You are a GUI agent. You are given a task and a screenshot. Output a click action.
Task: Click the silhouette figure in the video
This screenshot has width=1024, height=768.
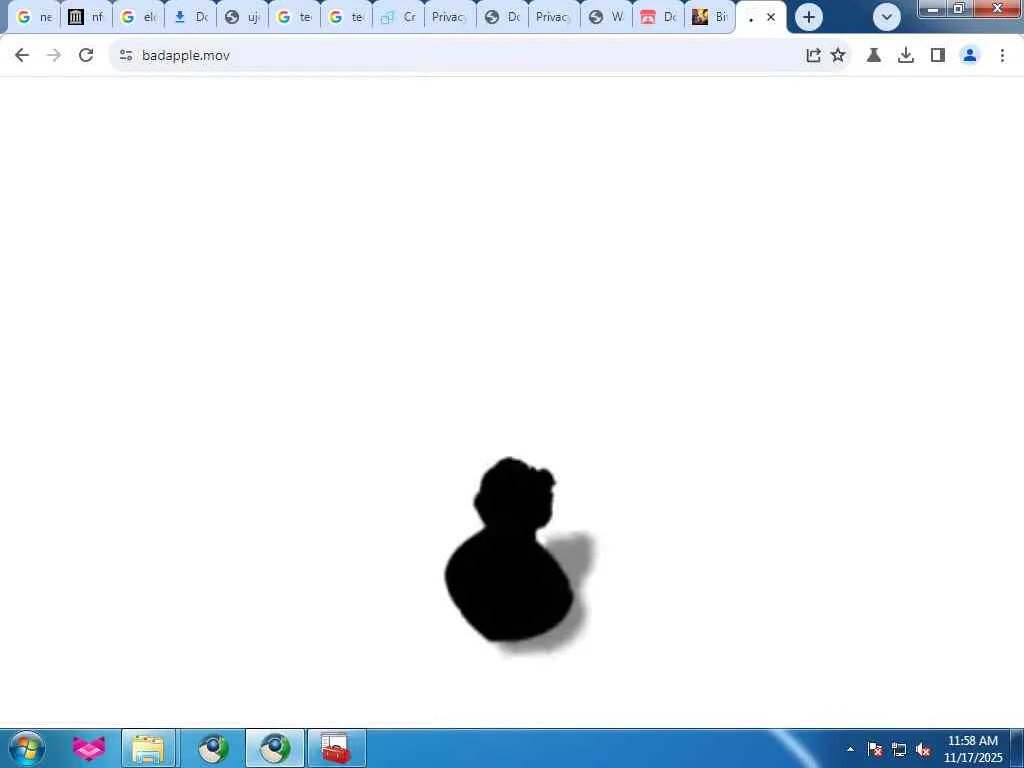pos(511,552)
